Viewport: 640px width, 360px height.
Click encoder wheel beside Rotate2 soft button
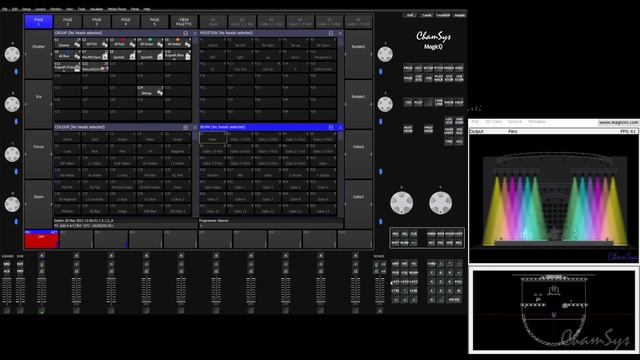pos(385,54)
